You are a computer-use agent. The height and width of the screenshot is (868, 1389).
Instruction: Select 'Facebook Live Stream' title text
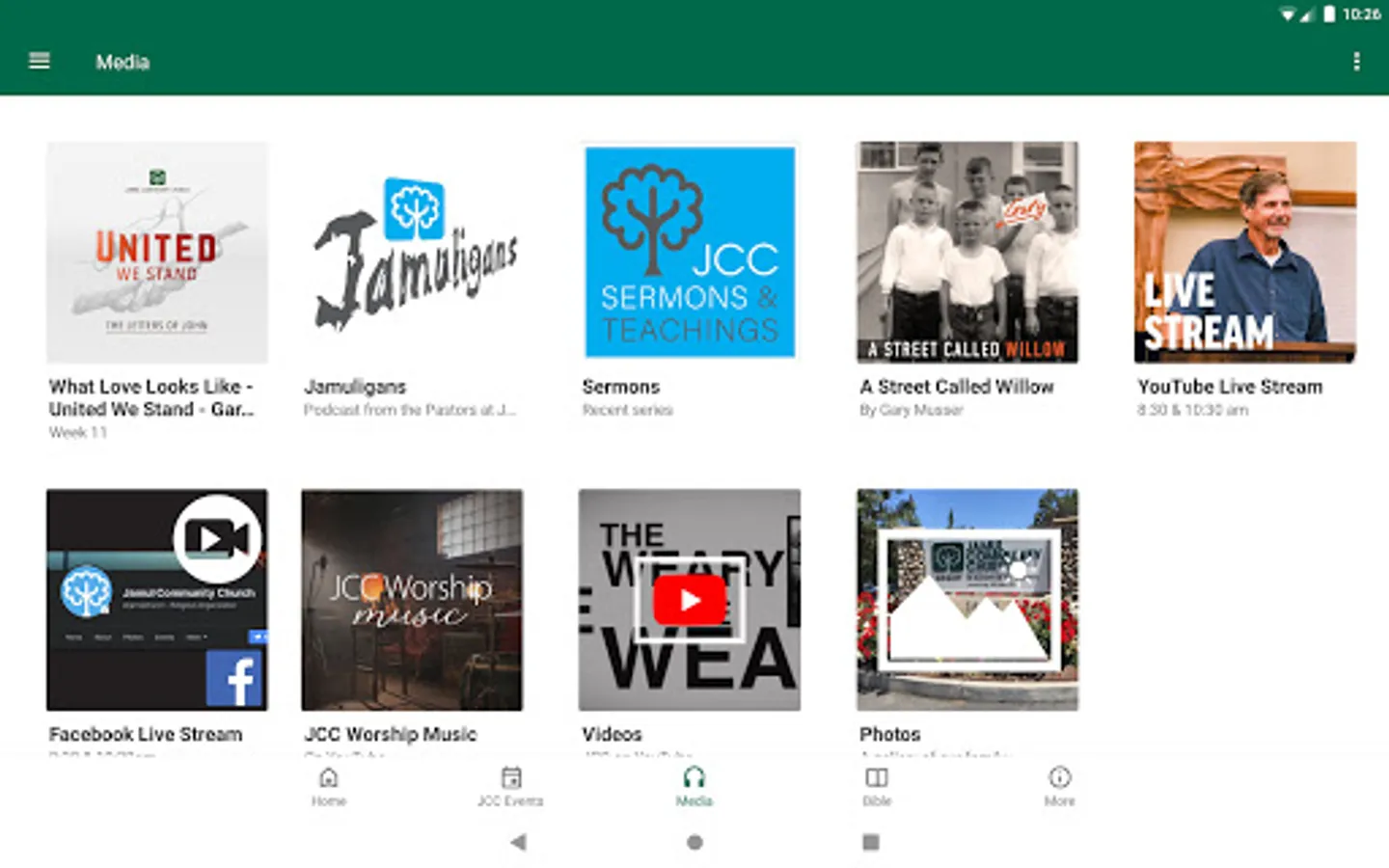146,734
